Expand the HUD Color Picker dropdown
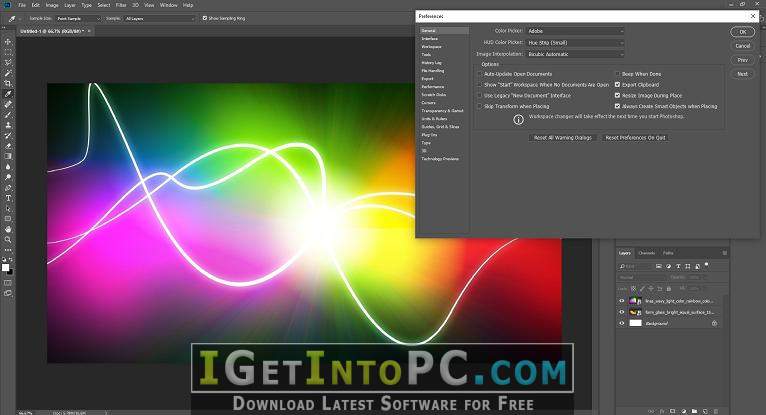 tap(575, 42)
